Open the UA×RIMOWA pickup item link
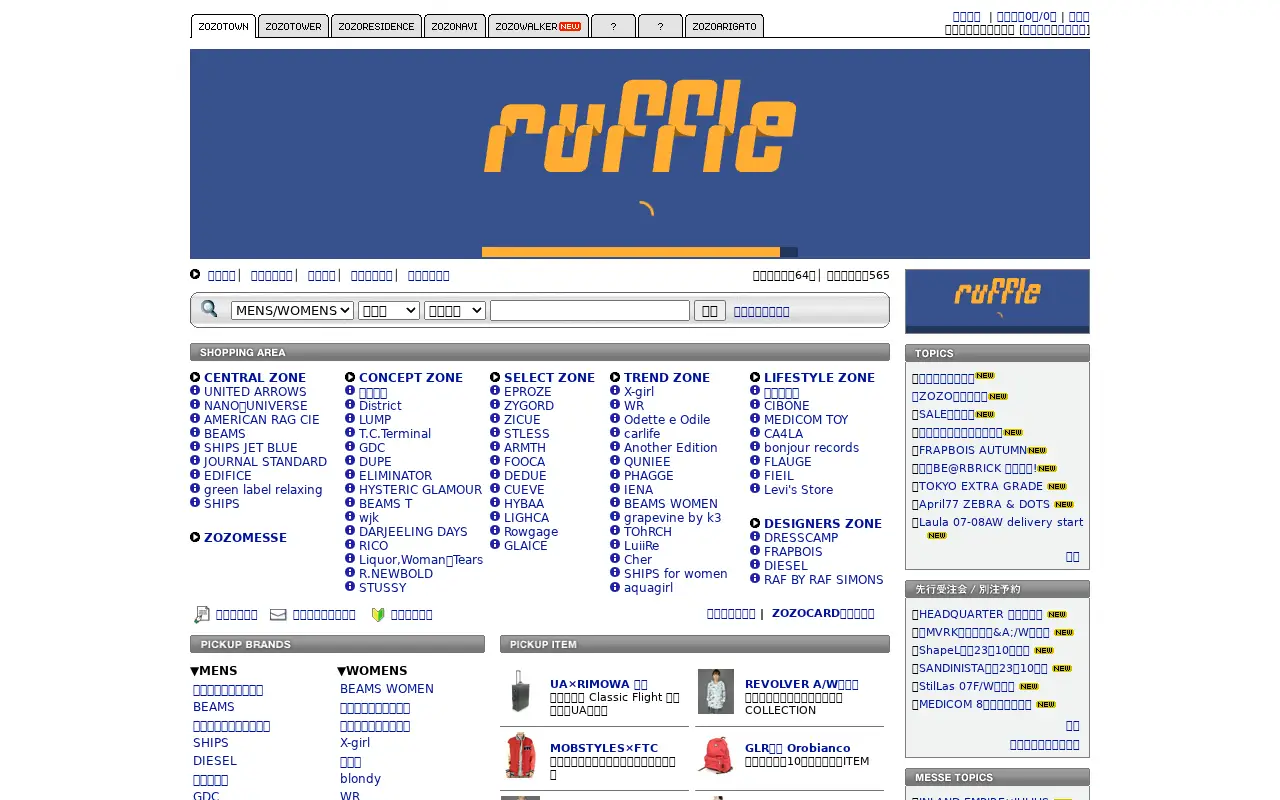 tap(599, 684)
